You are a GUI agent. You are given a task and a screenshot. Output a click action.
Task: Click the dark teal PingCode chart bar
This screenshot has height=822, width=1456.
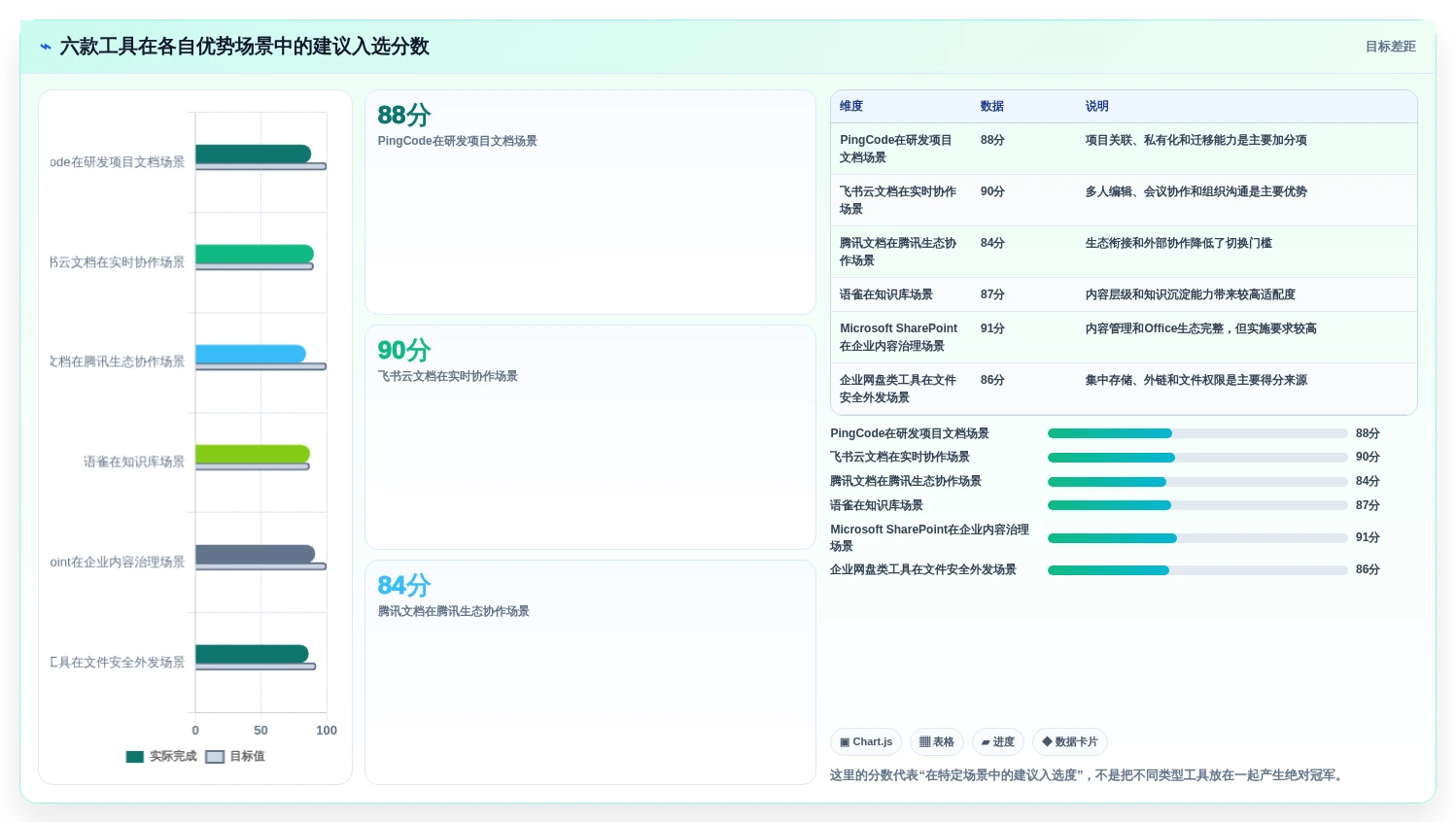[254, 154]
